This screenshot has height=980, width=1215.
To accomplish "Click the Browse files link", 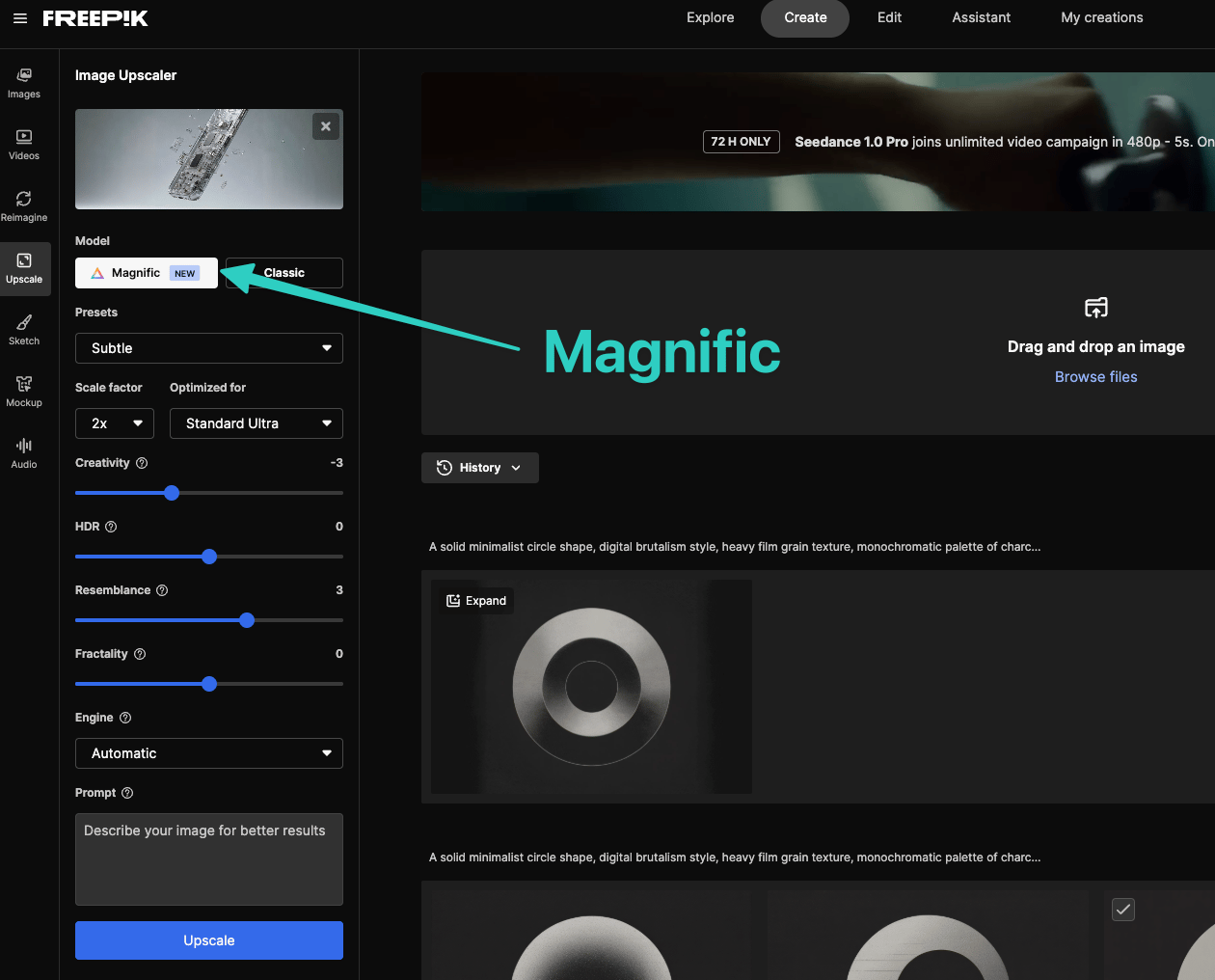I will pyautogui.click(x=1096, y=377).
